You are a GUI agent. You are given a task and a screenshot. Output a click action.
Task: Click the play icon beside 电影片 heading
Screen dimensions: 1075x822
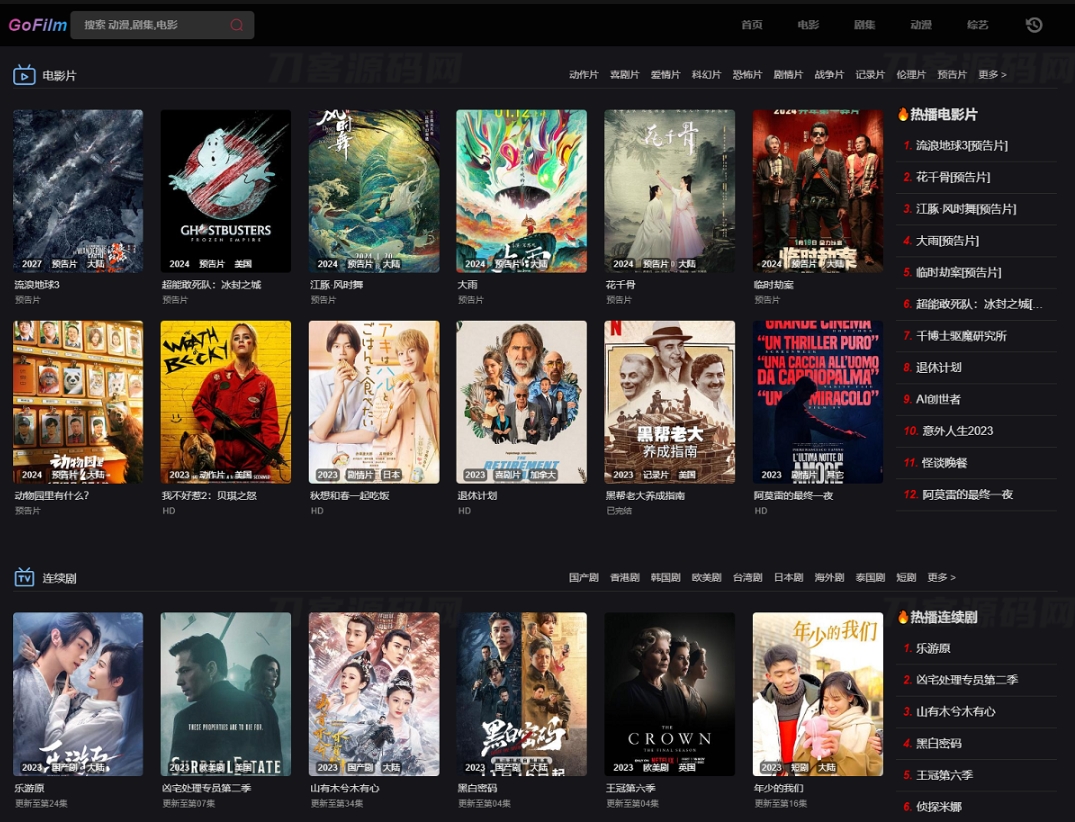click(x=24, y=75)
